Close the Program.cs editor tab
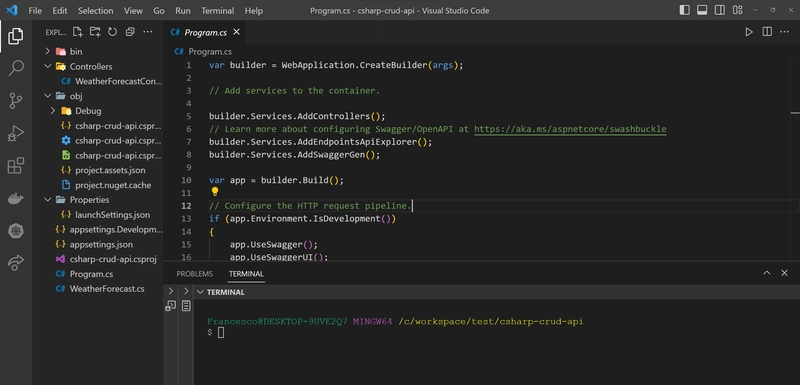800x385 pixels. [x=236, y=32]
